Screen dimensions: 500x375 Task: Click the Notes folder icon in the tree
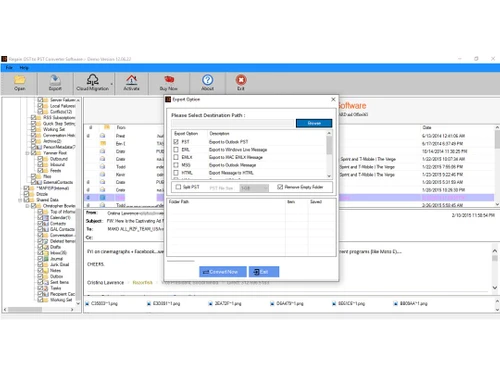tap(46, 270)
